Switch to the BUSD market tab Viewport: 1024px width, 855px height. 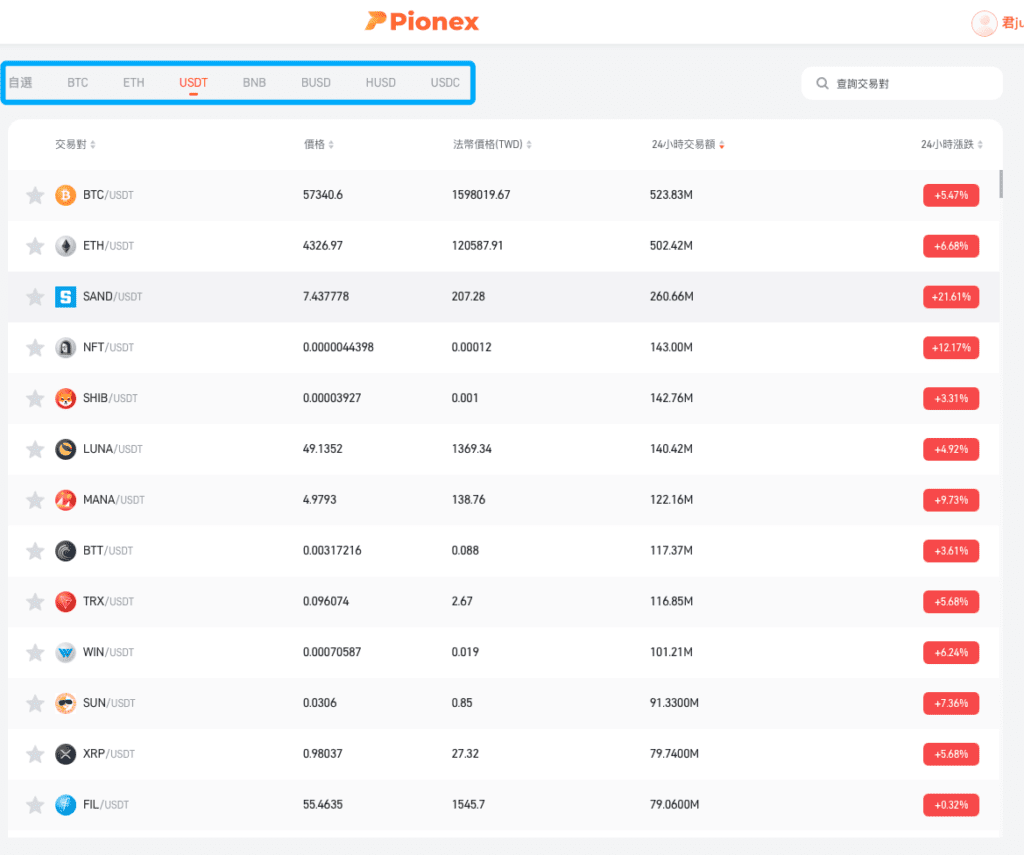(x=316, y=82)
